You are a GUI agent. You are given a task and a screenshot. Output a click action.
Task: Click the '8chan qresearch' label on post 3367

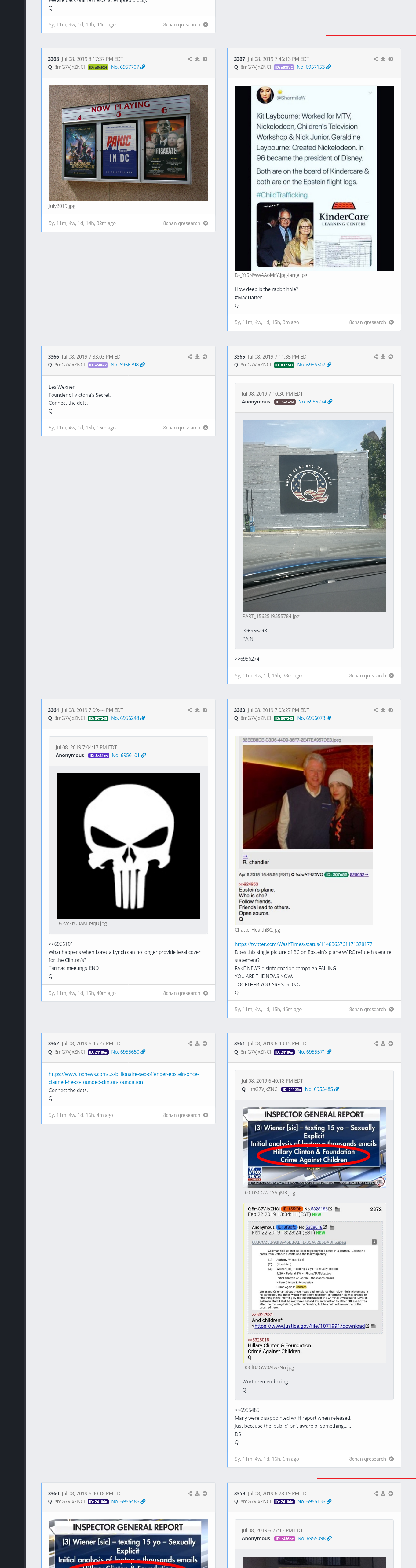pos(367,322)
